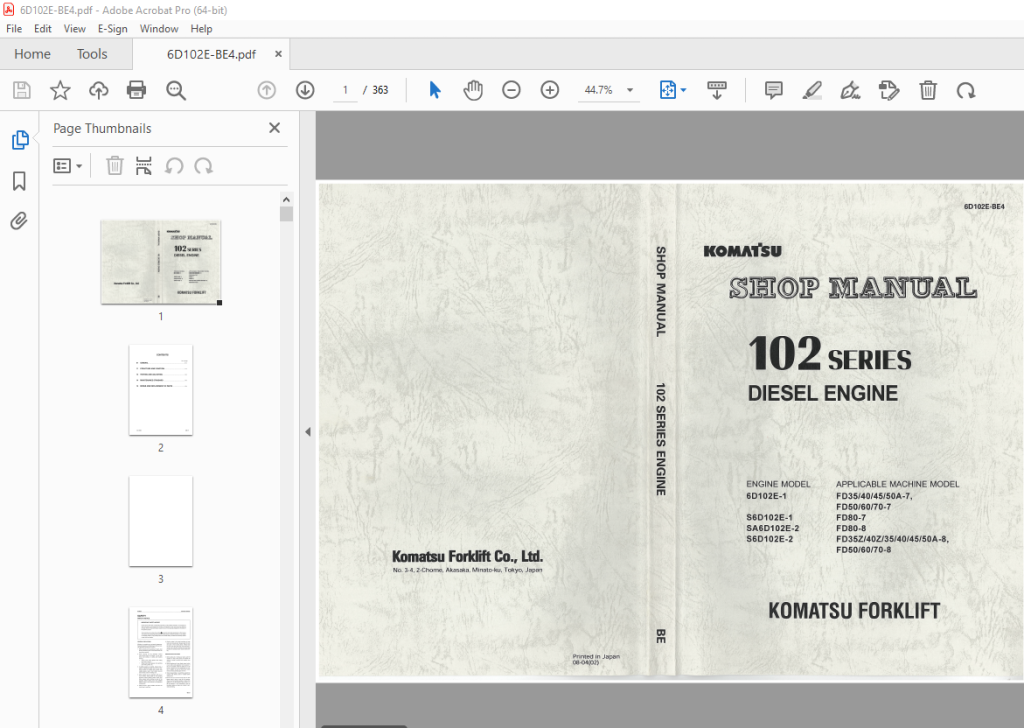Rotate counterclockwise in thumbnails panel
This screenshot has width=1024, height=728.
(x=174, y=166)
